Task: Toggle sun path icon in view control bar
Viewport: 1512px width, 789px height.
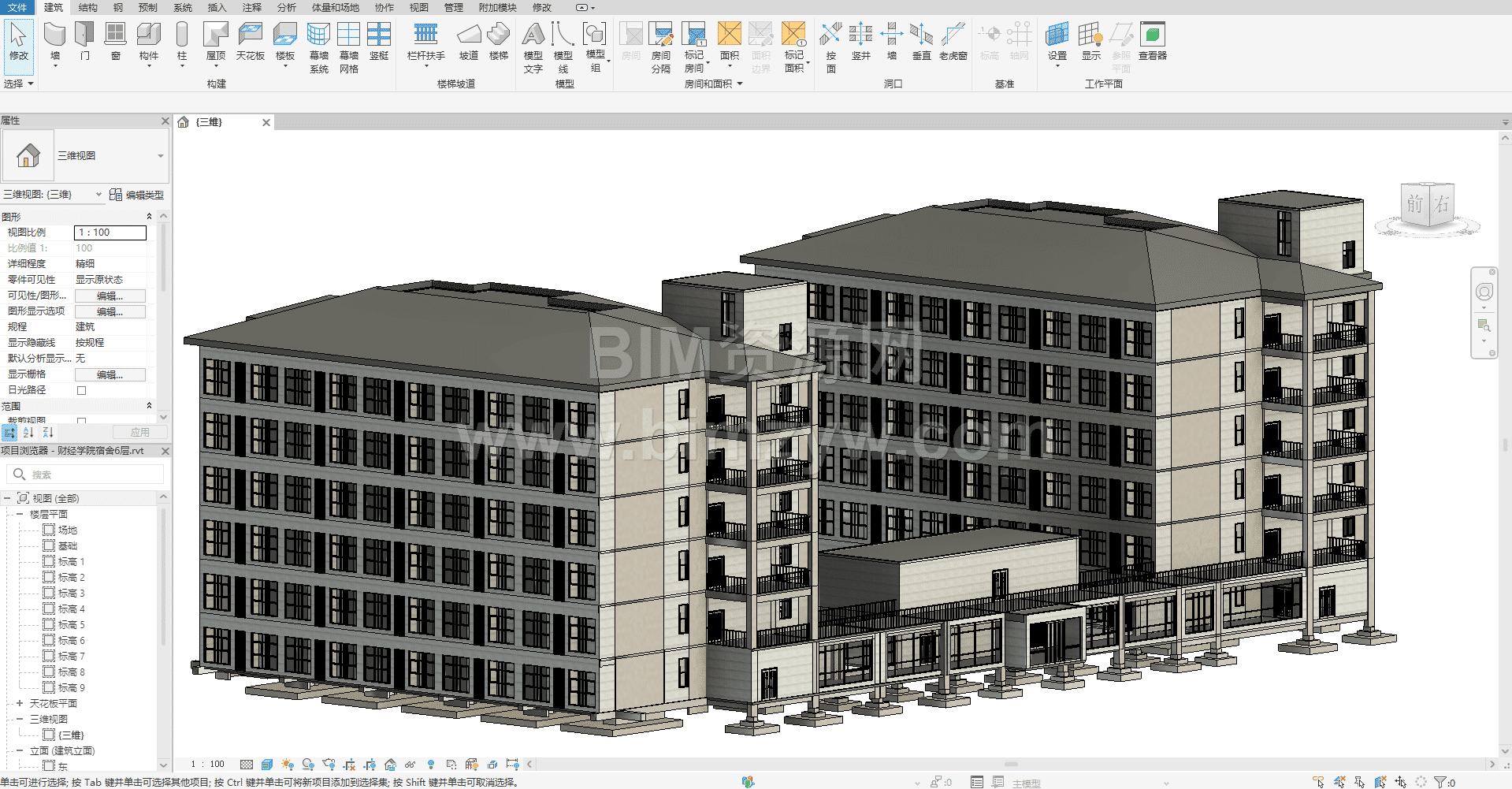Action: point(288,765)
